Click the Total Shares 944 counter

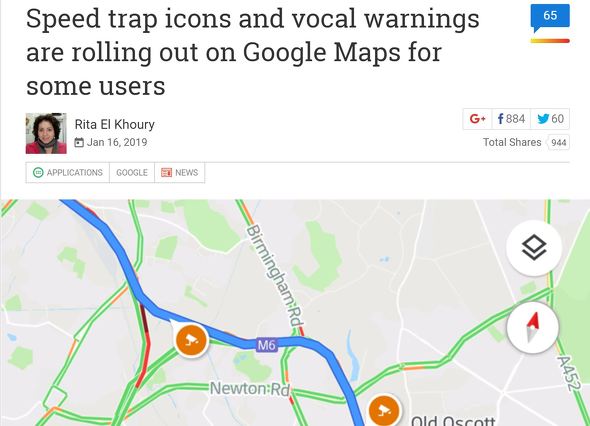(x=526, y=142)
